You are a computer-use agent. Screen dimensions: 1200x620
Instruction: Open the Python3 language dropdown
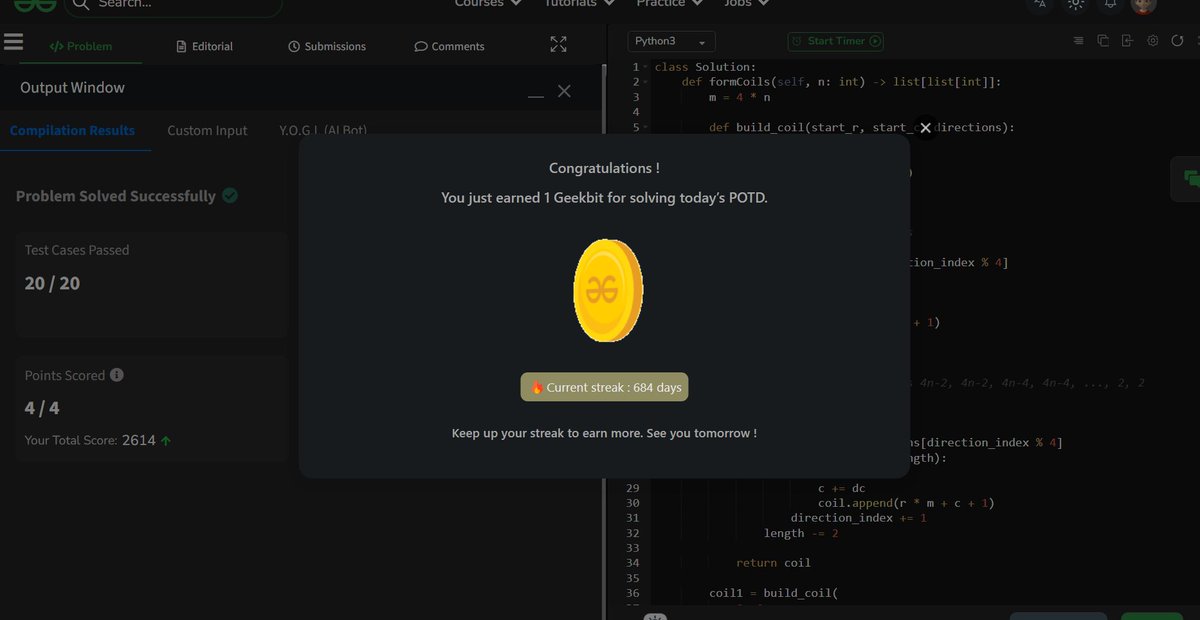click(x=671, y=42)
